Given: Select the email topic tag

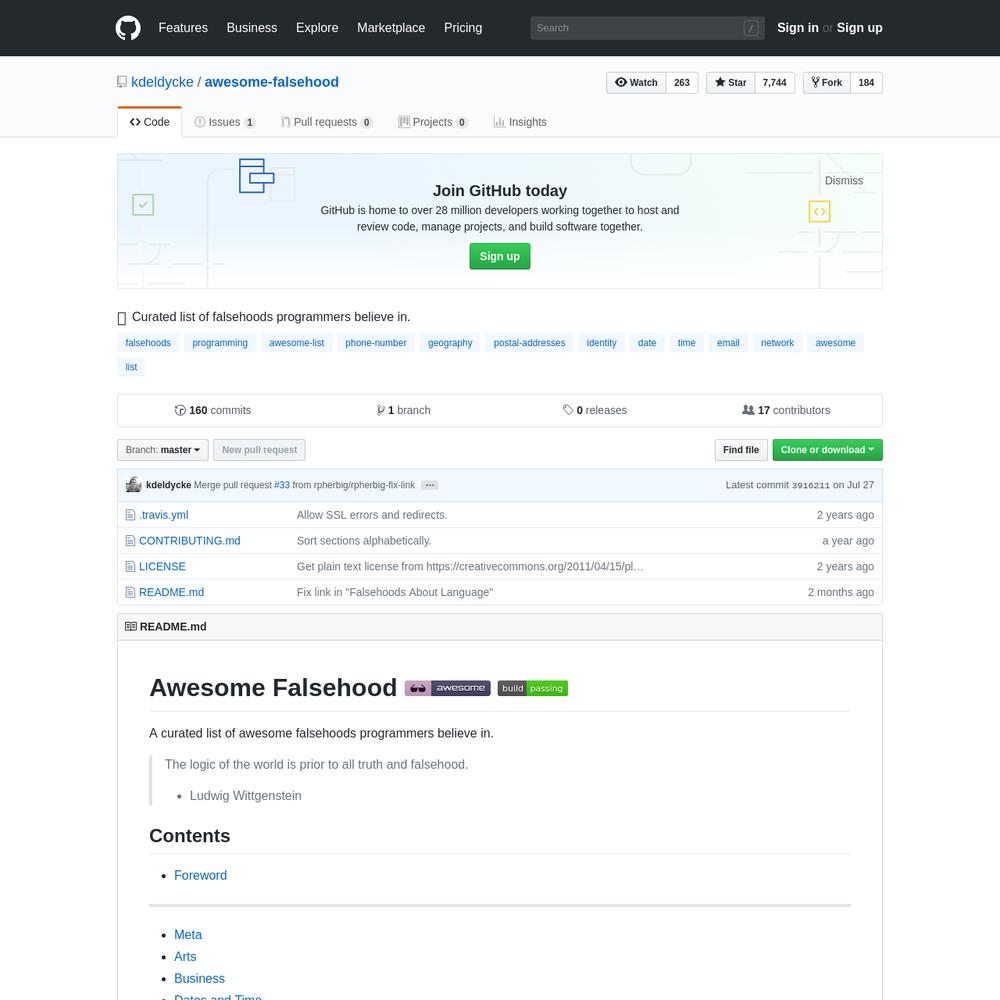Looking at the screenshot, I should click(728, 343).
